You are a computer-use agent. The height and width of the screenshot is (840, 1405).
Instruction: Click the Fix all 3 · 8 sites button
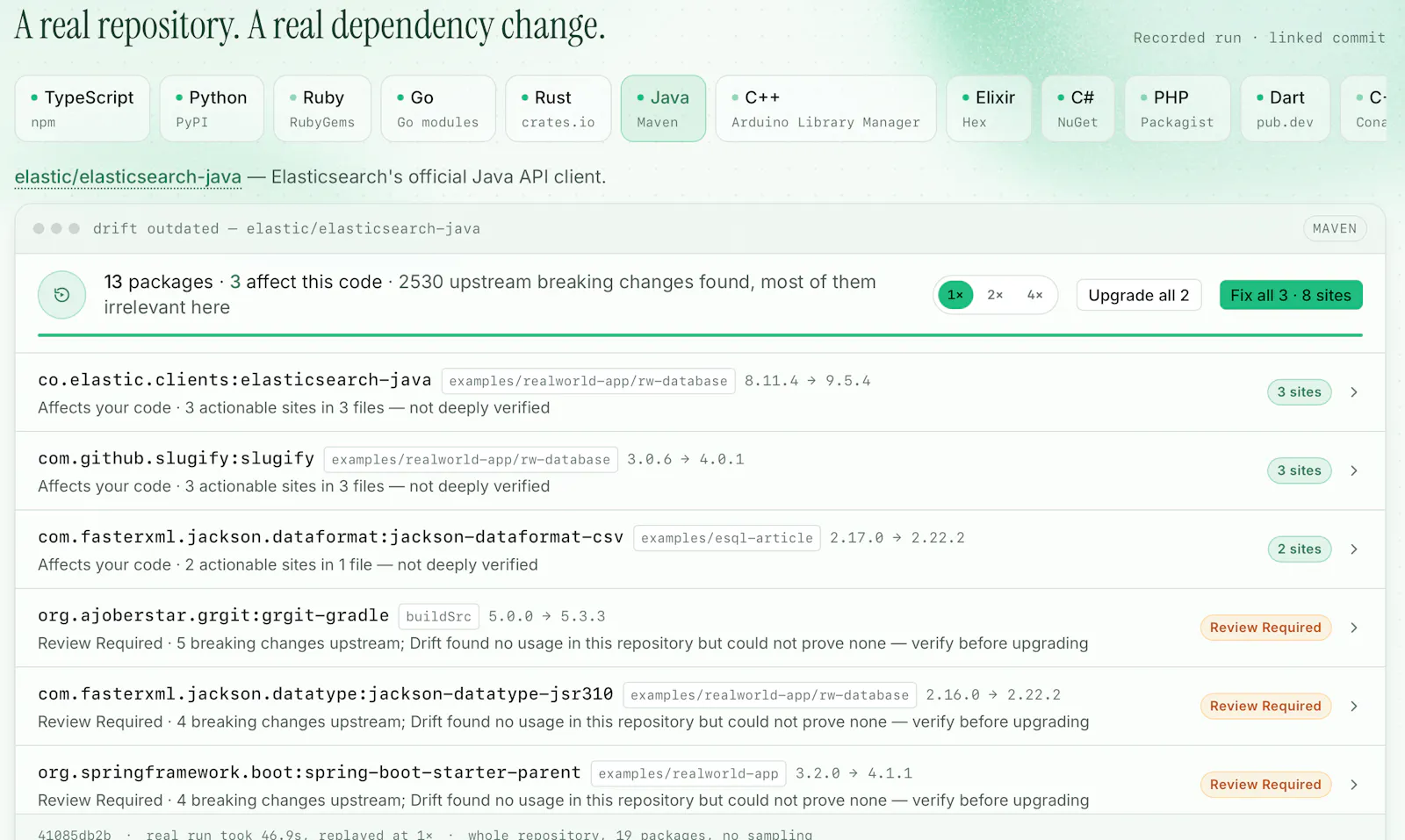tap(1291, 295)
